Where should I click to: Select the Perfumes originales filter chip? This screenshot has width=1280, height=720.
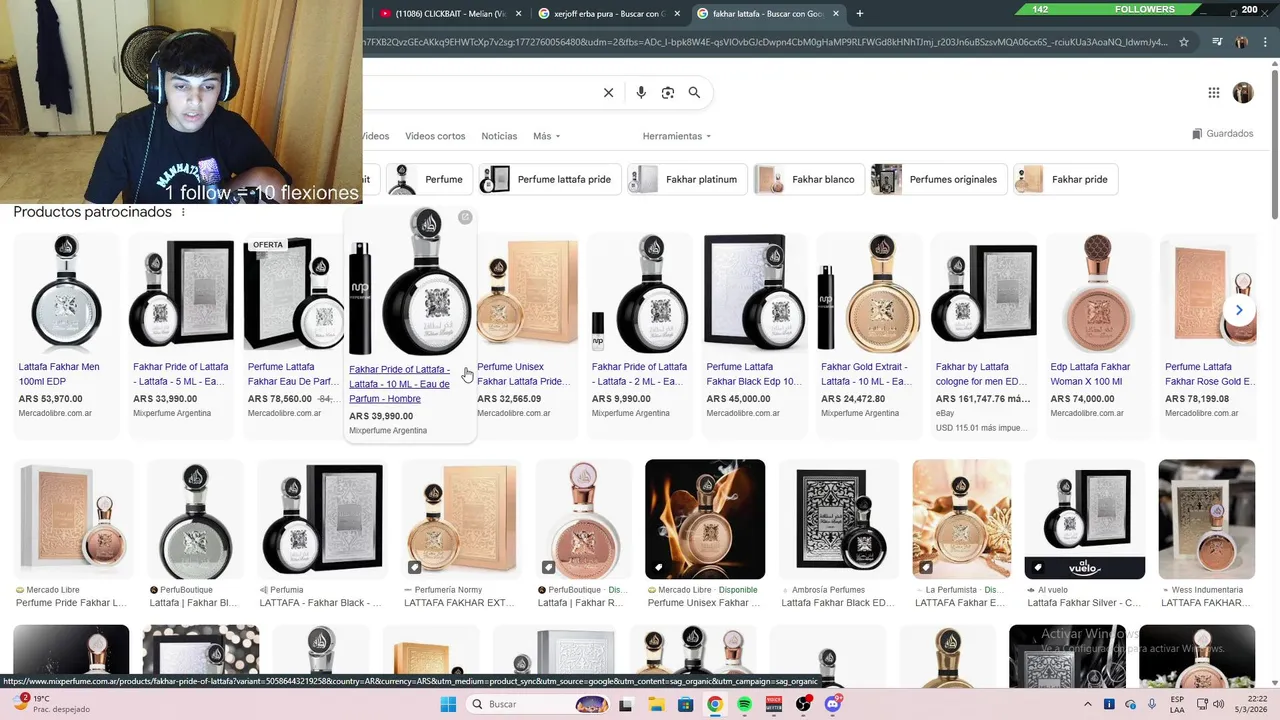[939, 179]
